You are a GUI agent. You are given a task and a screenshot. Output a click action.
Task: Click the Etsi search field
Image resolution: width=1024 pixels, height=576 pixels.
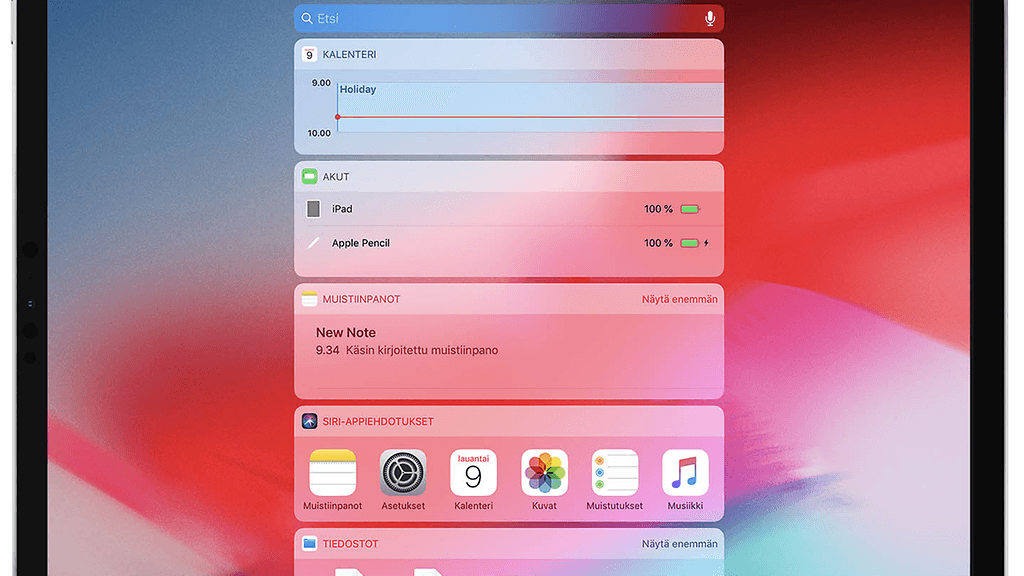[500, 18]
